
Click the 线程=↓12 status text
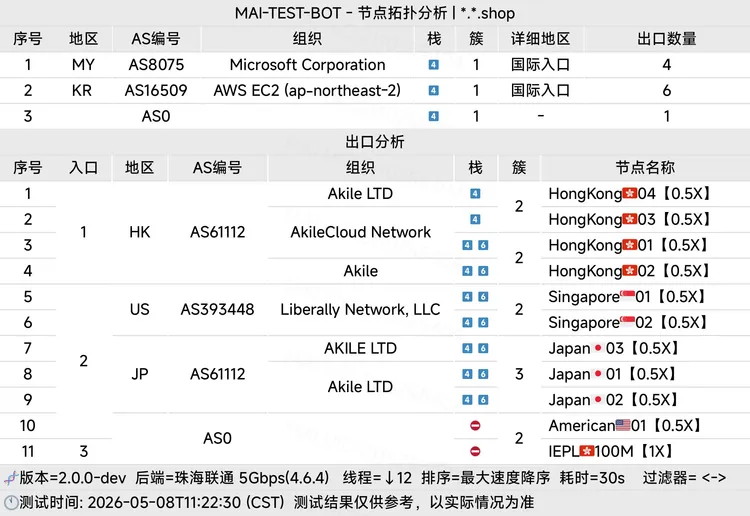pyautogui.click(x=377, y=477)
